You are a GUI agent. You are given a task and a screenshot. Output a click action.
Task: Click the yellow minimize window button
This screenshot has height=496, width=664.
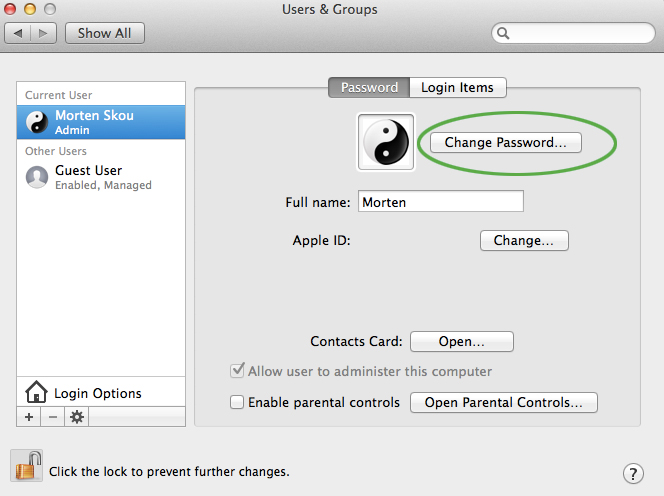pyautogui.click(x=30, y=9)
